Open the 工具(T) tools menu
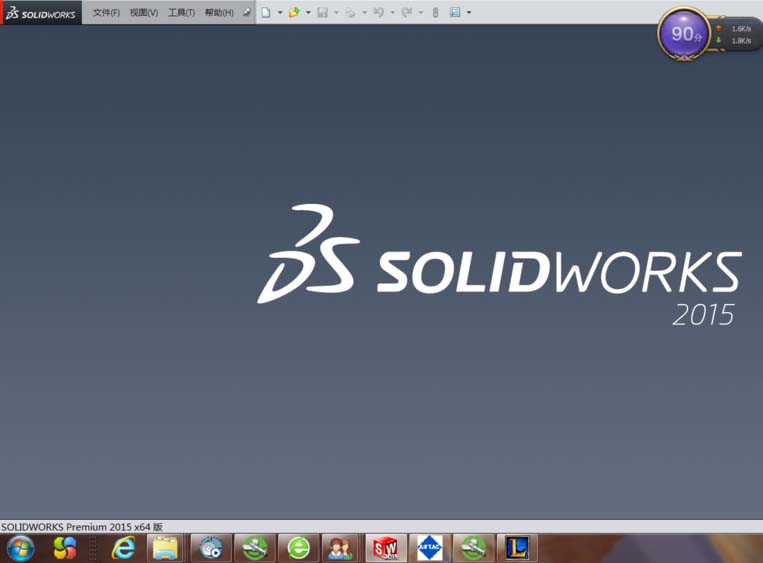Image resolution: width=763 pixels, height=563 pixels. click(181, 13)
